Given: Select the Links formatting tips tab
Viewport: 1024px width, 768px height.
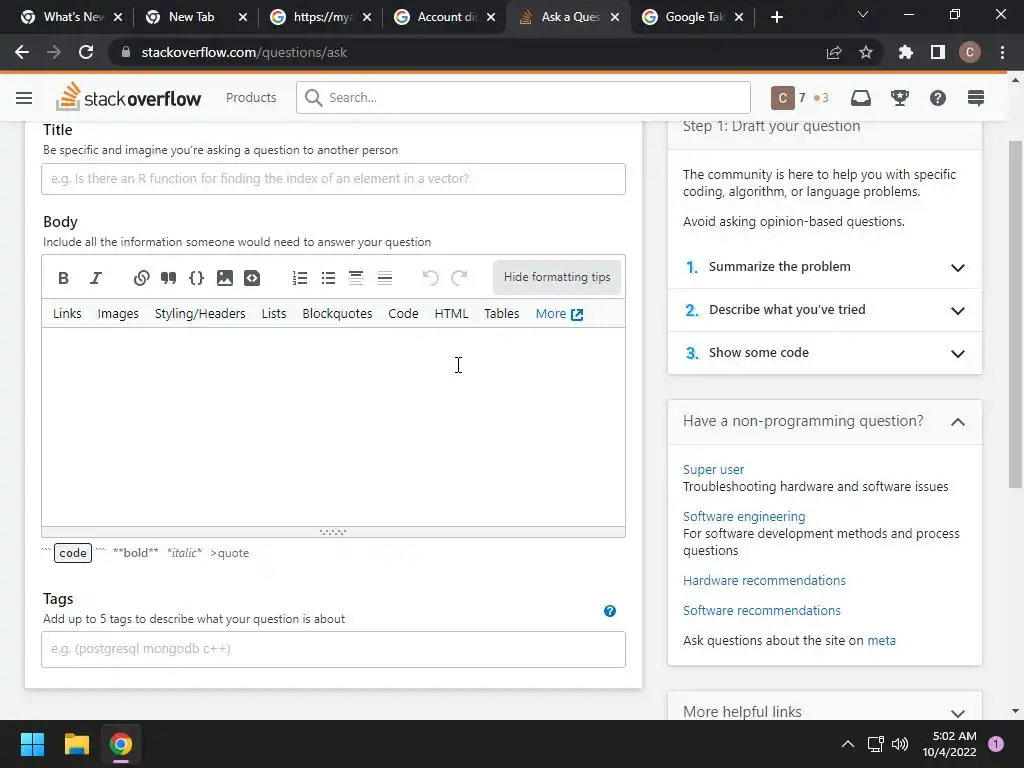Looking at the screenshot, I should tap(67, 314).
